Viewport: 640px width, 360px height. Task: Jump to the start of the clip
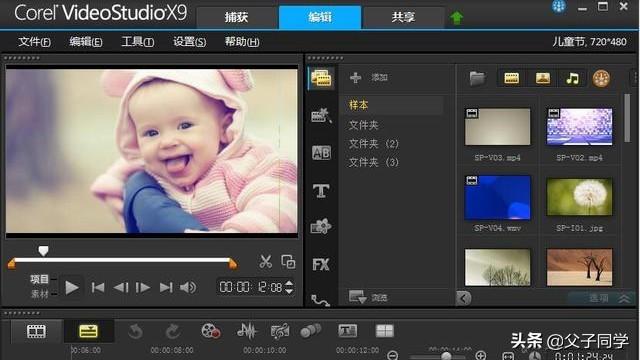[x=98, y=288]
